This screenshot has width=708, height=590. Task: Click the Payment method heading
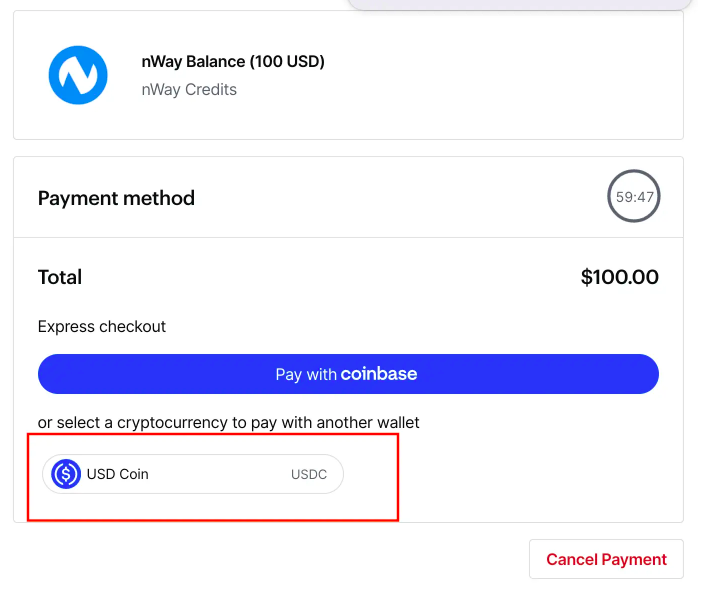tap(116, 198)
